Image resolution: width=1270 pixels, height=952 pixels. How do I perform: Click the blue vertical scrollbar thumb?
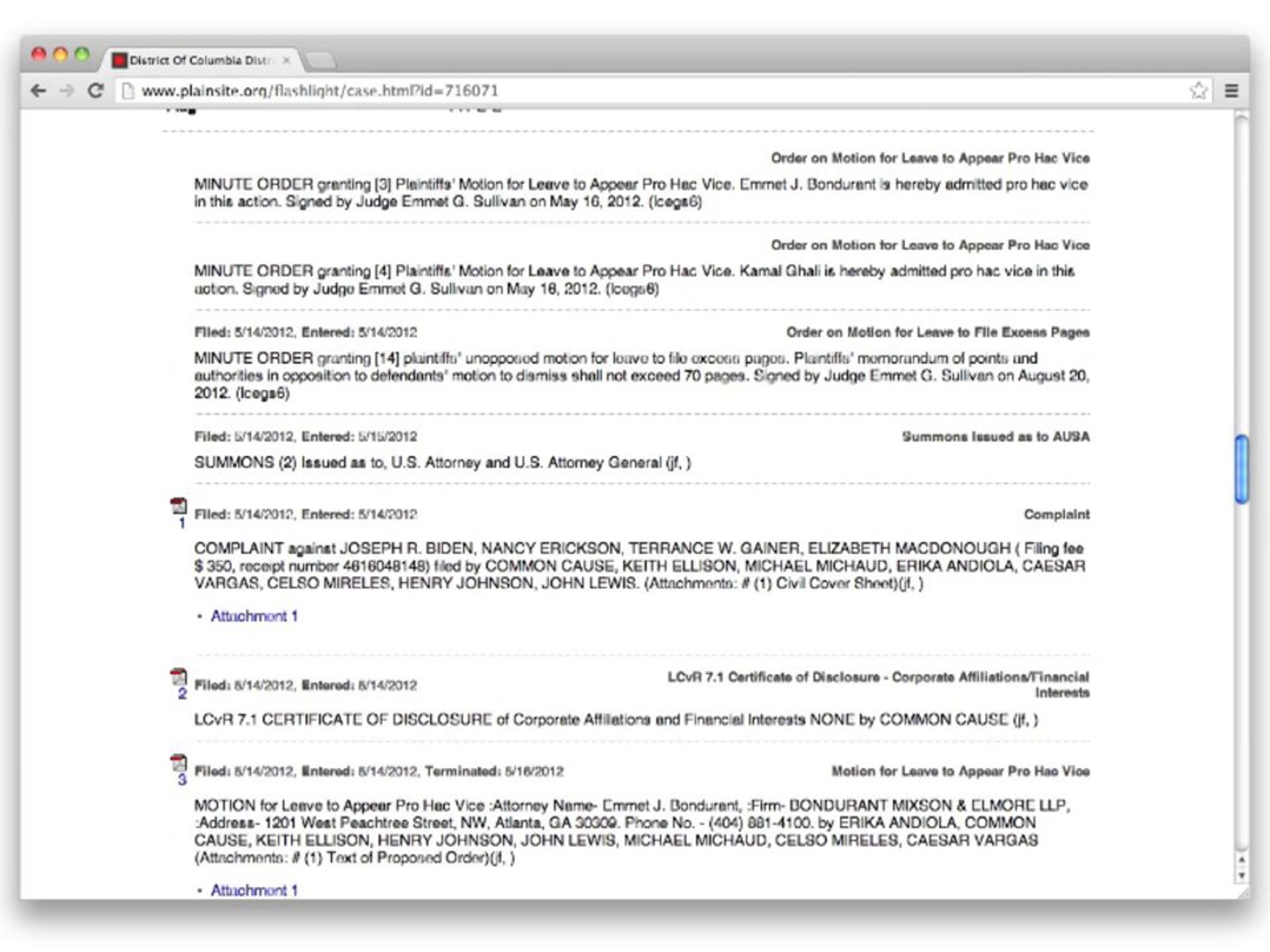1241,469
